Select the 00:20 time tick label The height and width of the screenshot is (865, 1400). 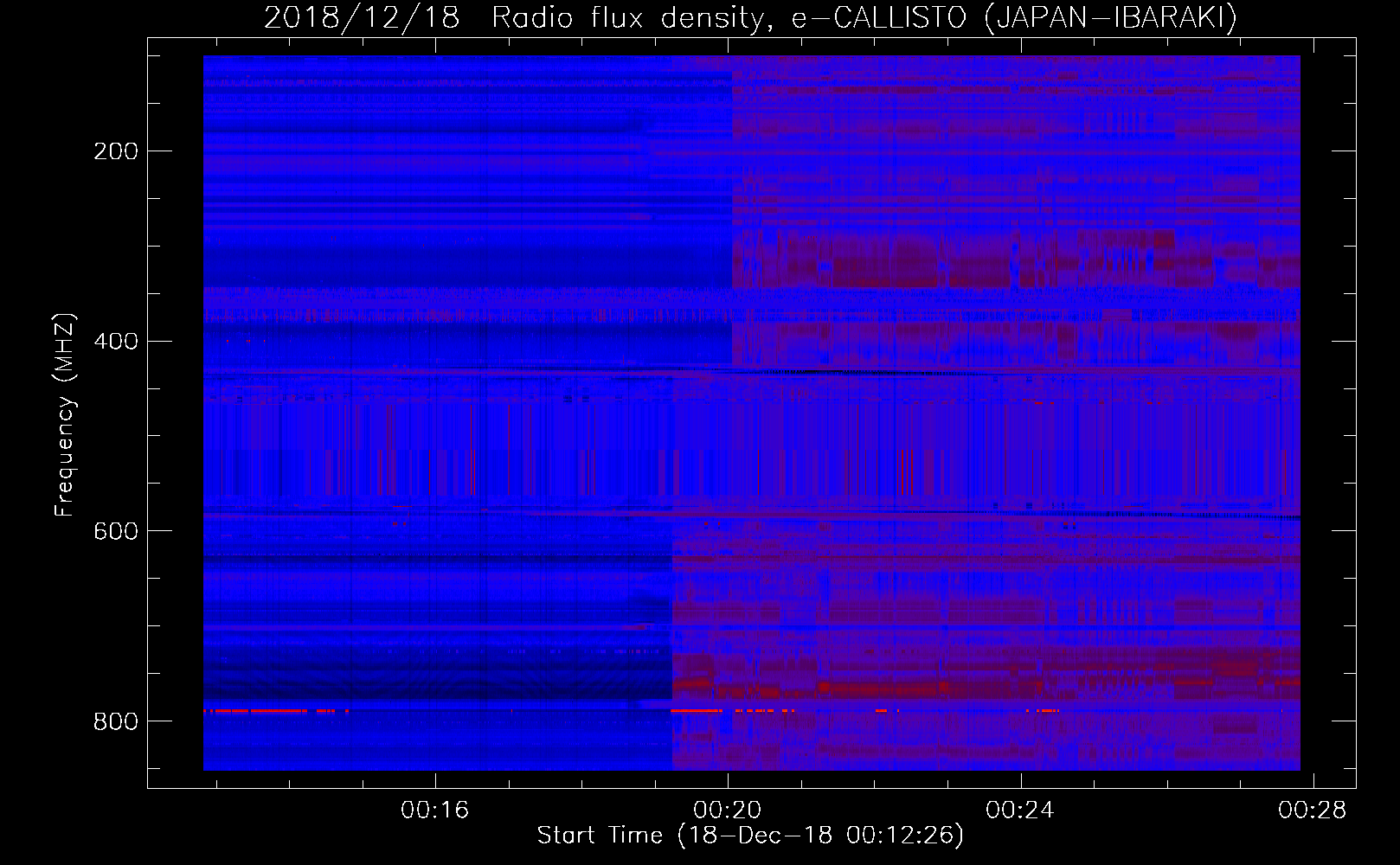tap(728, 810)
